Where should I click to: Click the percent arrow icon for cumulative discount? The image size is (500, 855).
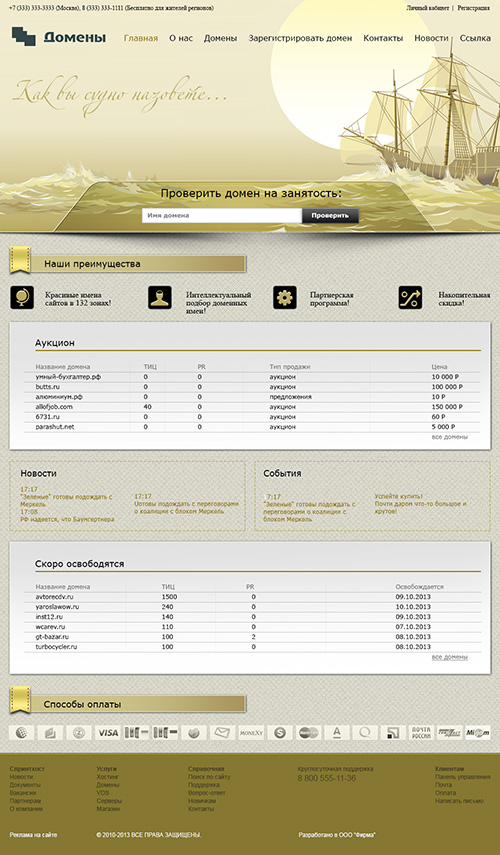410,298
